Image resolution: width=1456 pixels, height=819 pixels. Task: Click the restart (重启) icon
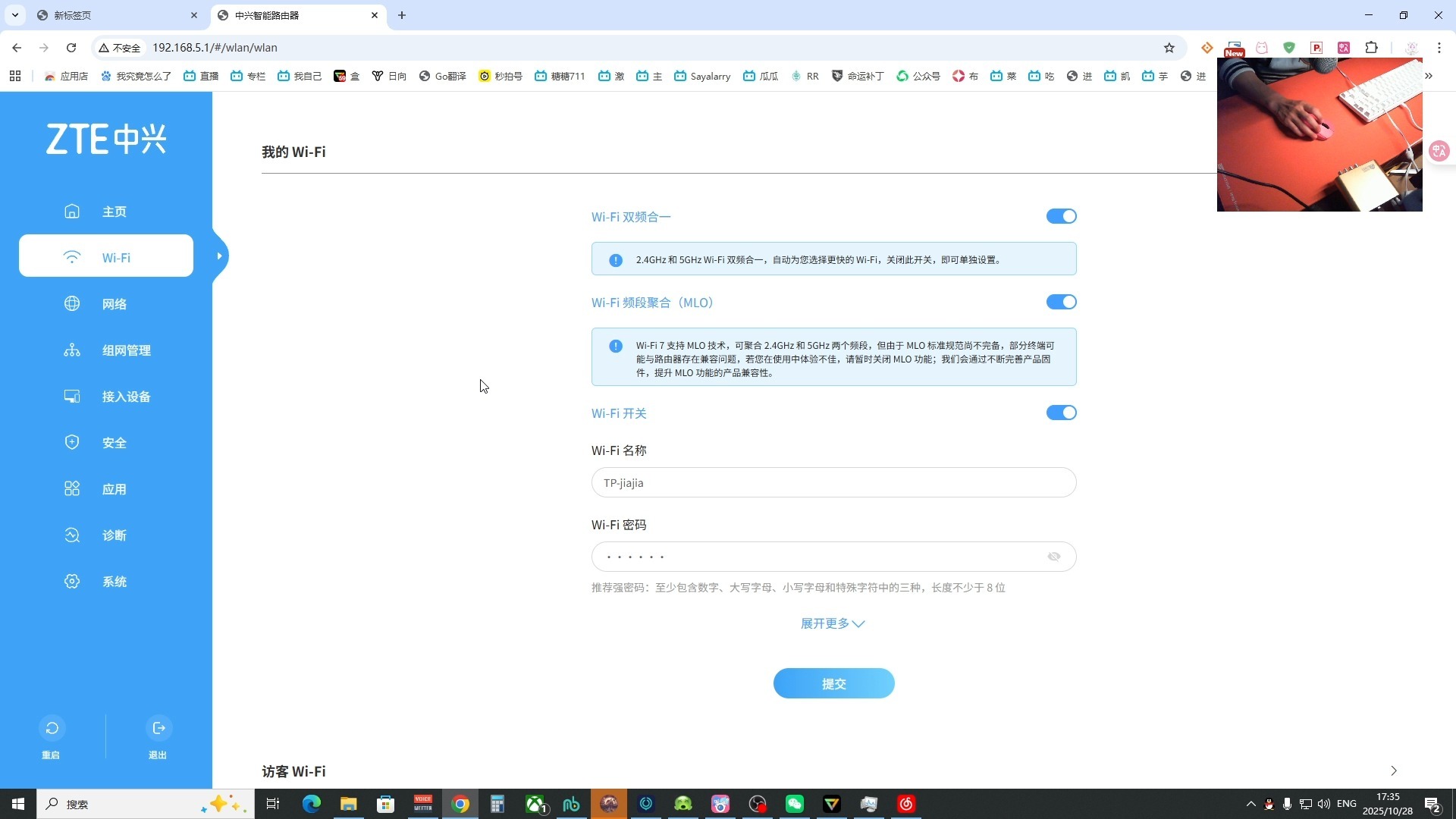[x=52, y=728]
